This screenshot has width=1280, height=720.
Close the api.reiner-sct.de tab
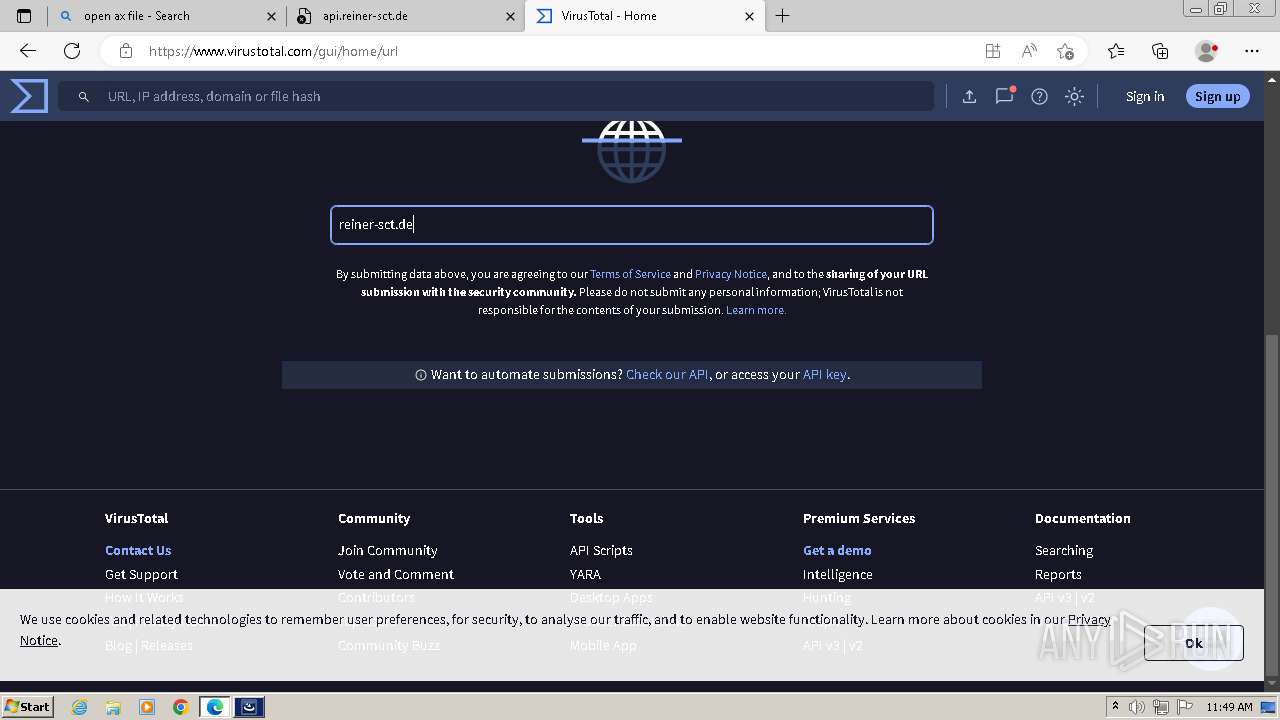(x=510, y=16)
